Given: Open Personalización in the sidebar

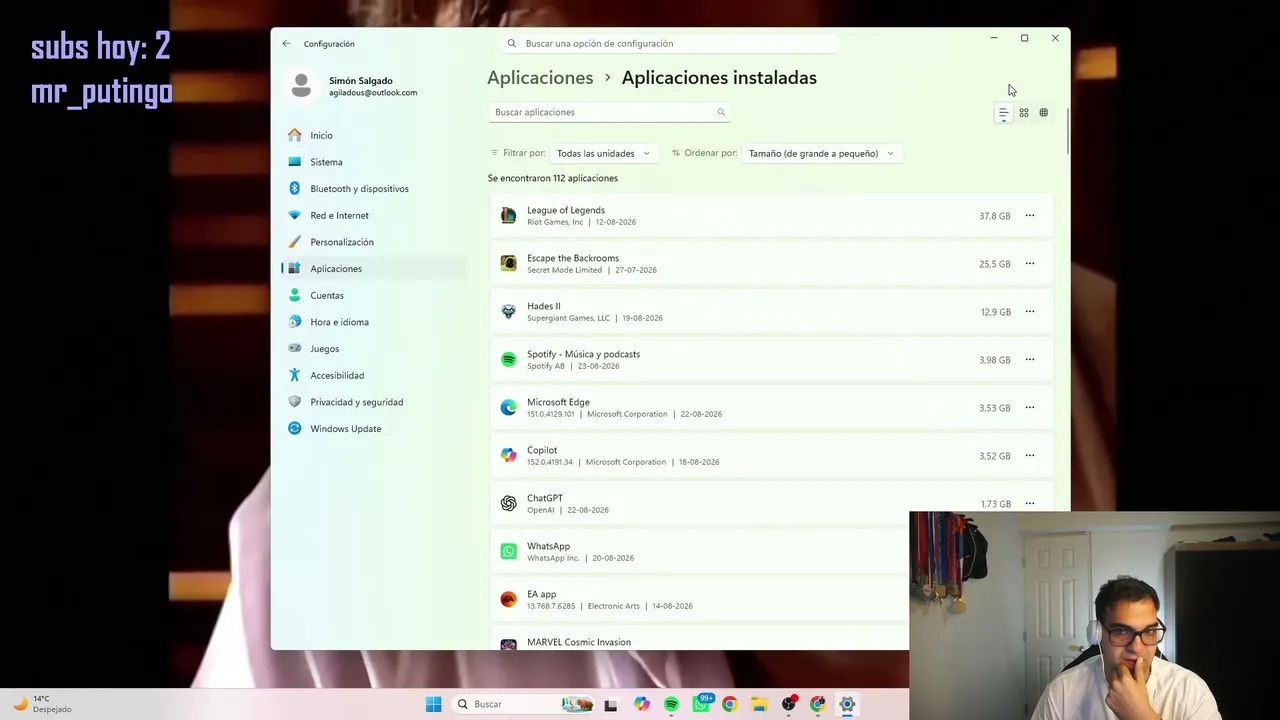Looking at the screenshot, I should coord(374,242).
